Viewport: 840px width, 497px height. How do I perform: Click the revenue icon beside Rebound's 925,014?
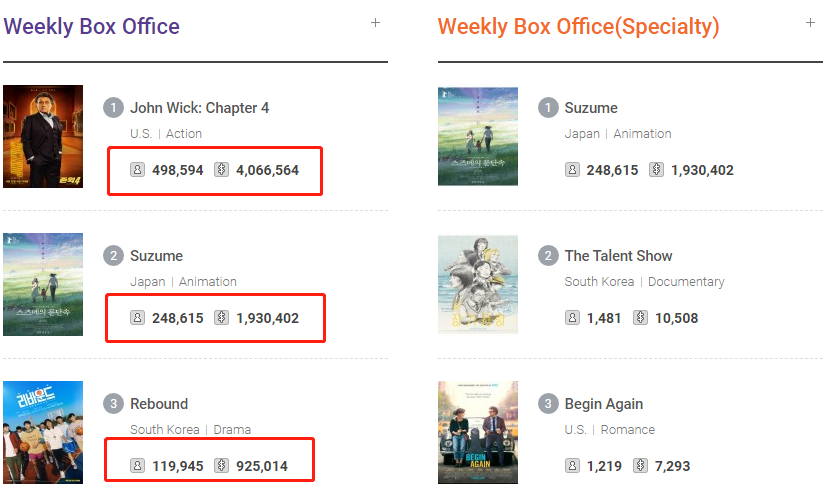coord(221,466)
